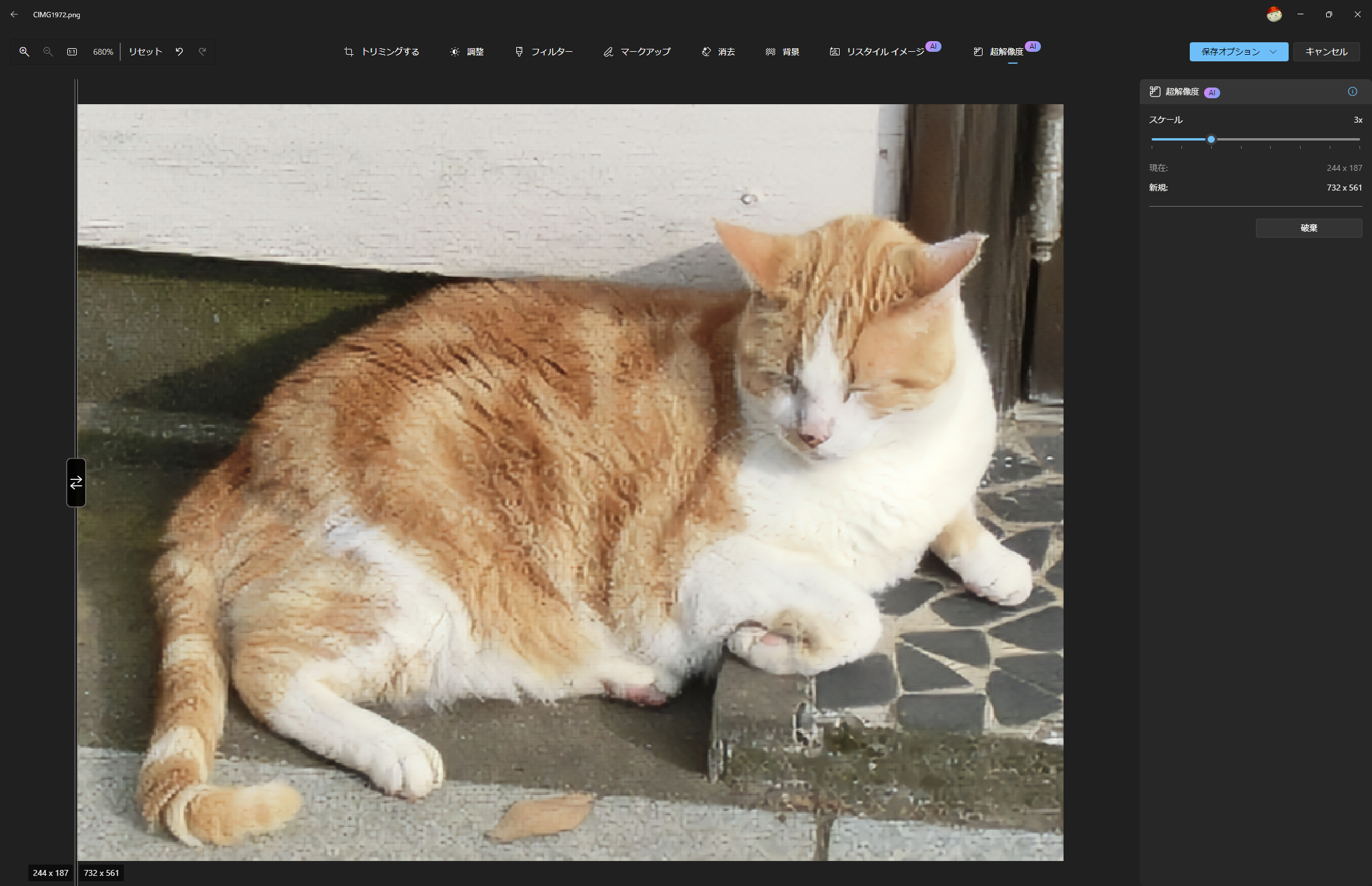
Task: Open the リスタイル イメージ AI tab
Action: (877, 52)
